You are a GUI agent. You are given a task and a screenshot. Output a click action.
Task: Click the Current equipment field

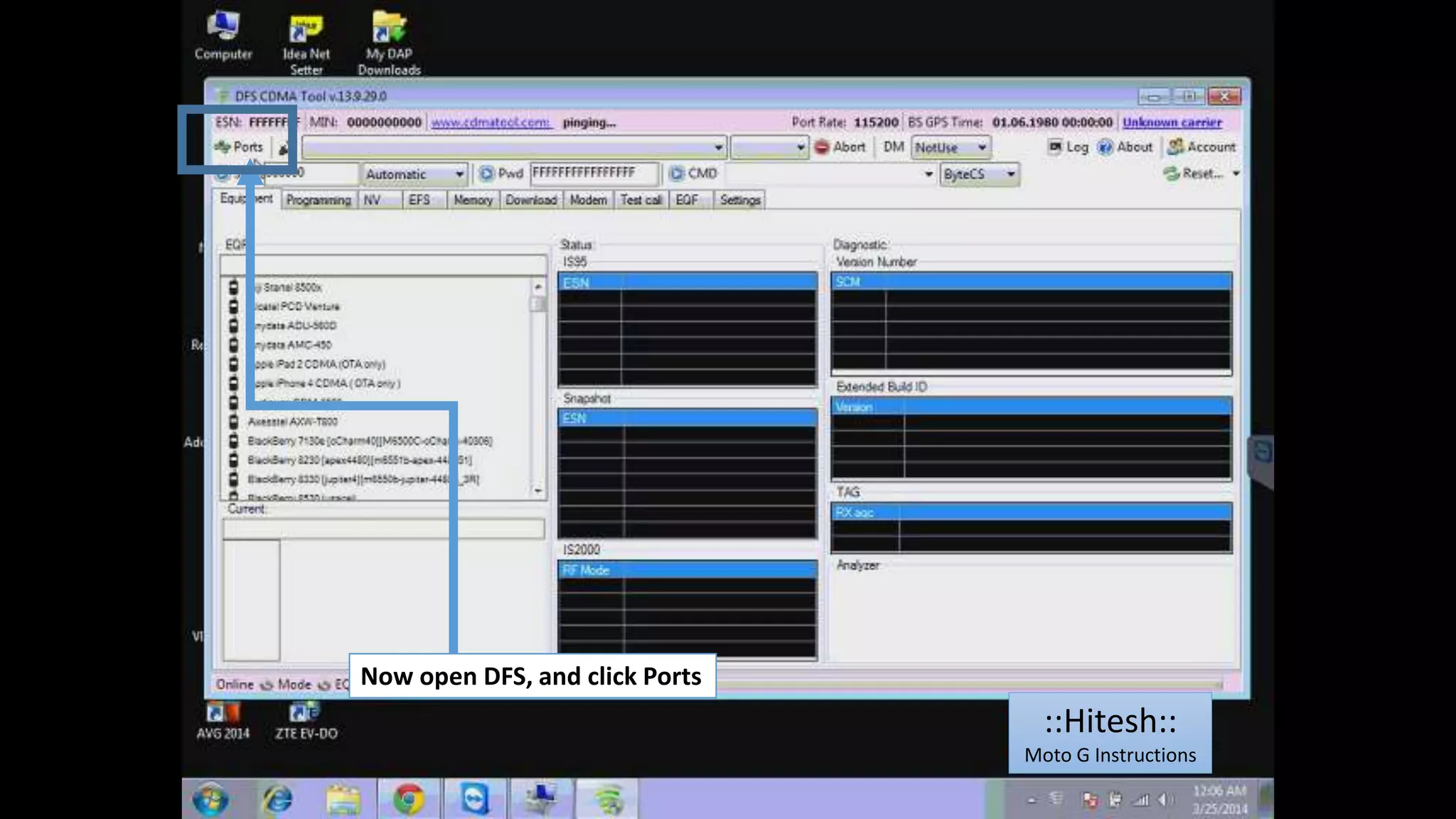(384, 528)
